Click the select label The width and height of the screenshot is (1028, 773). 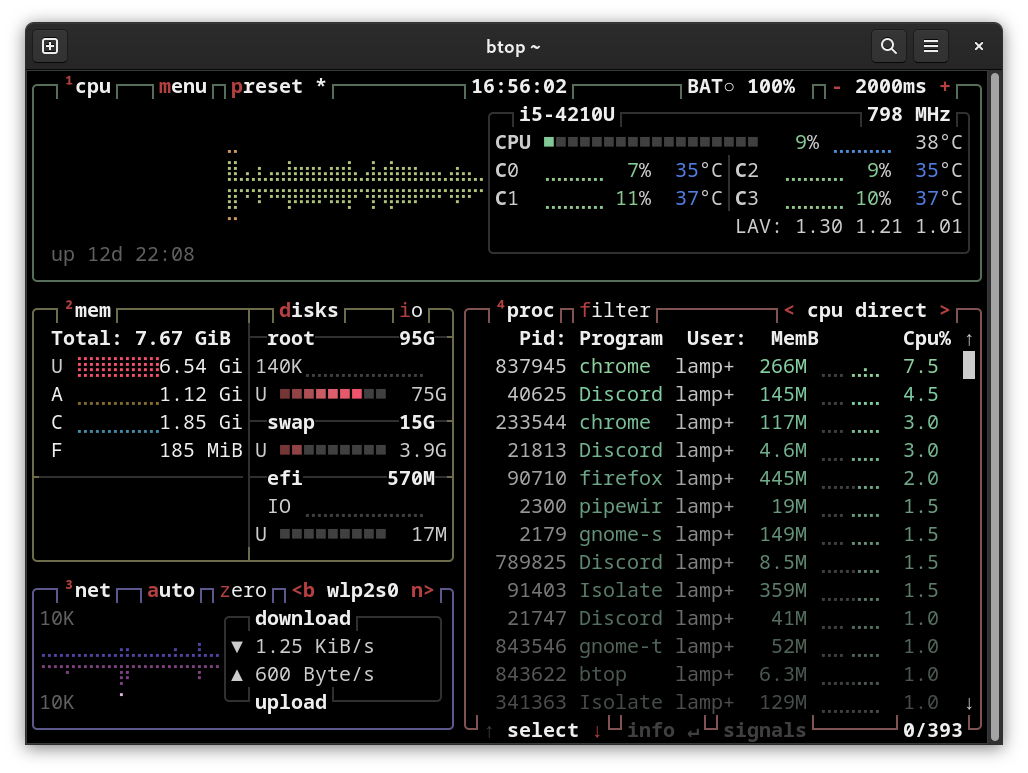[x=543, y=730]
